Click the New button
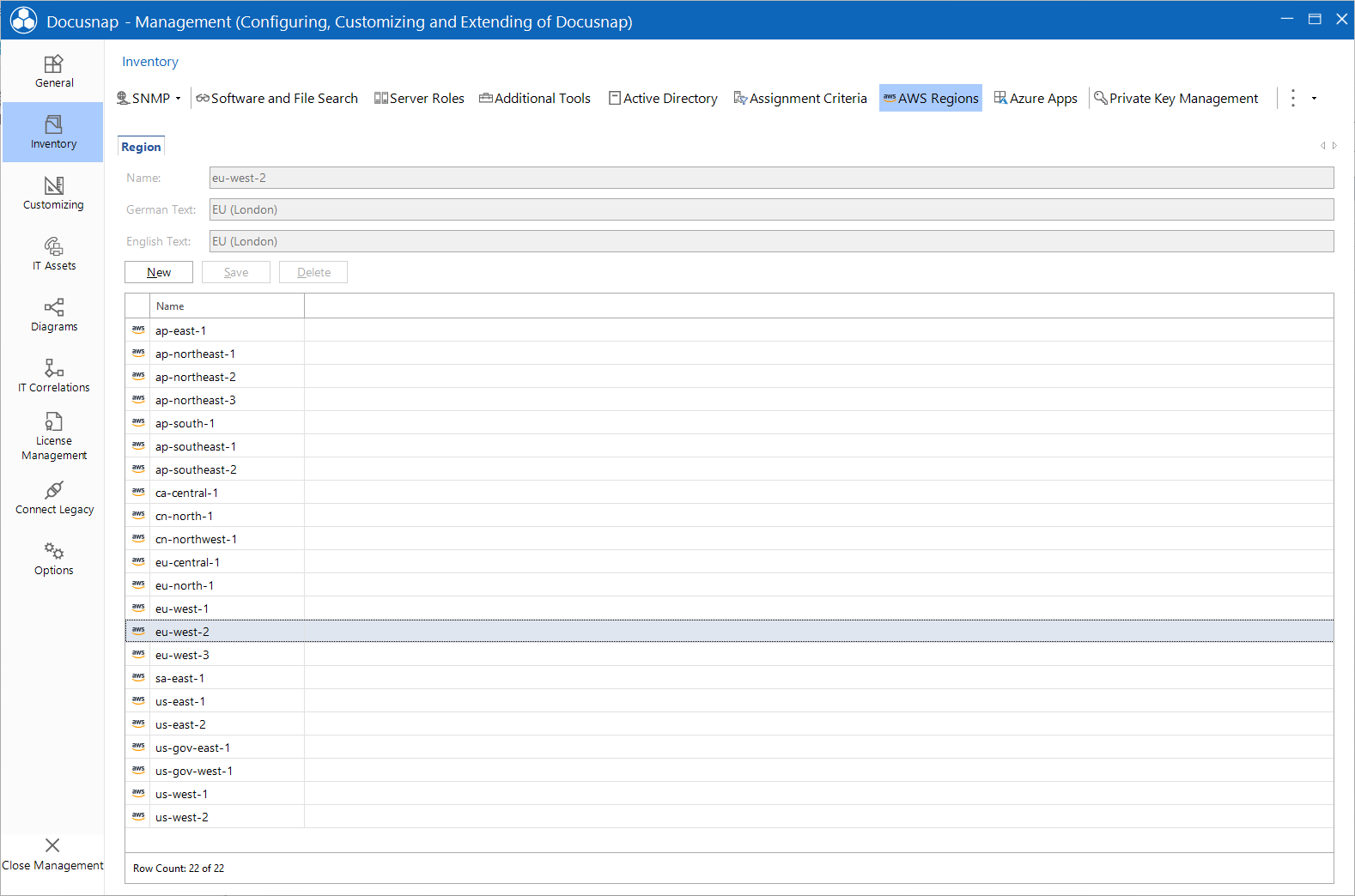The width and height of the screenshot is (1355, 896). click(159, 272)
